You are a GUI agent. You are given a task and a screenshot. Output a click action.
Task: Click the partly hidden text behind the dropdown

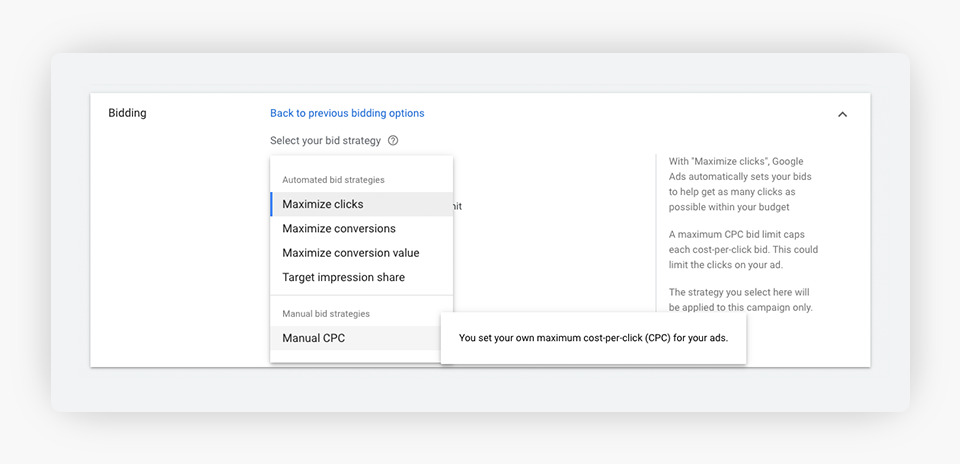coord(457,206)
